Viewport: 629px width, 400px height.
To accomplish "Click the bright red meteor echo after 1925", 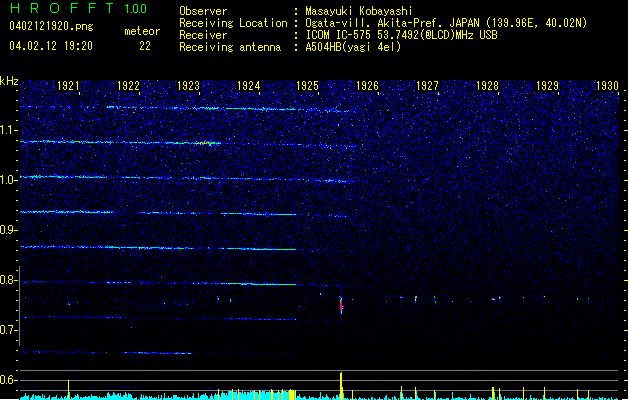I will (341, 306).
